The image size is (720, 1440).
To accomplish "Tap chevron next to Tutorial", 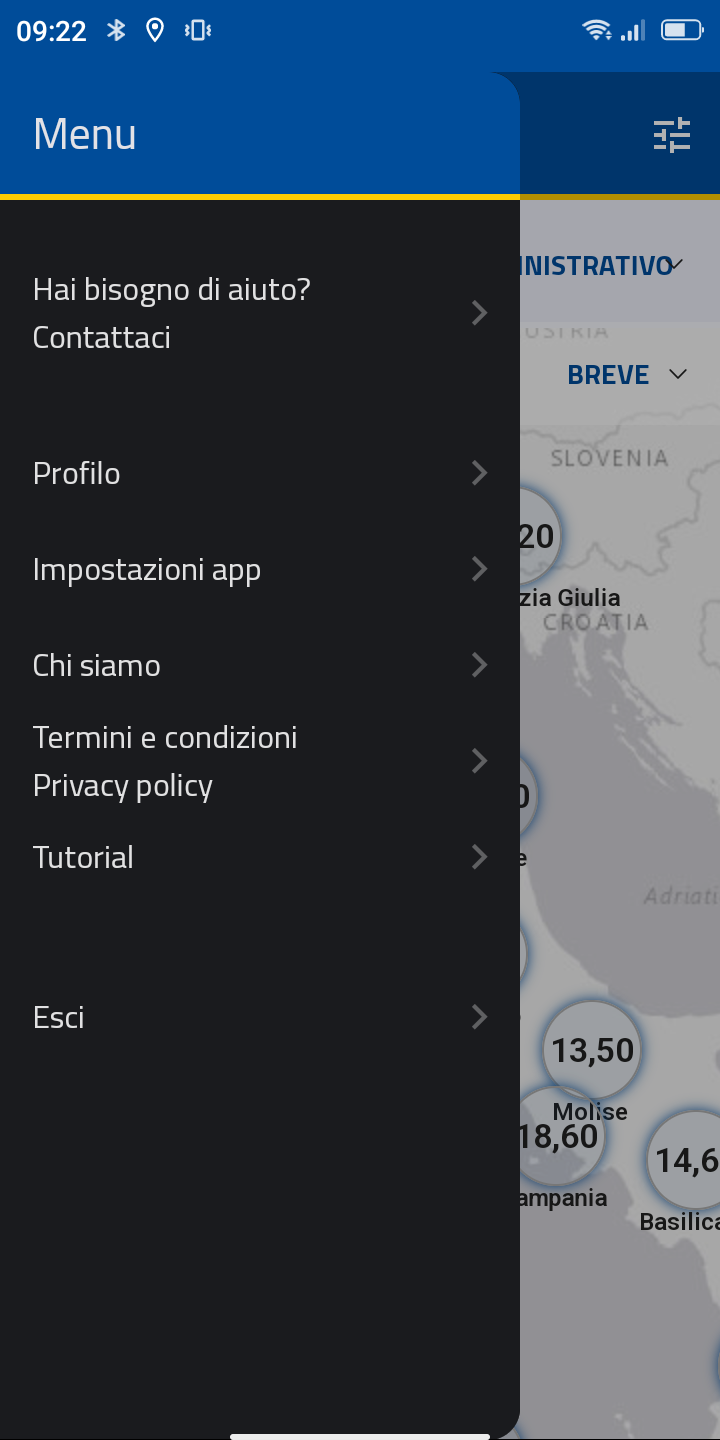I will [x=480, y=857].
